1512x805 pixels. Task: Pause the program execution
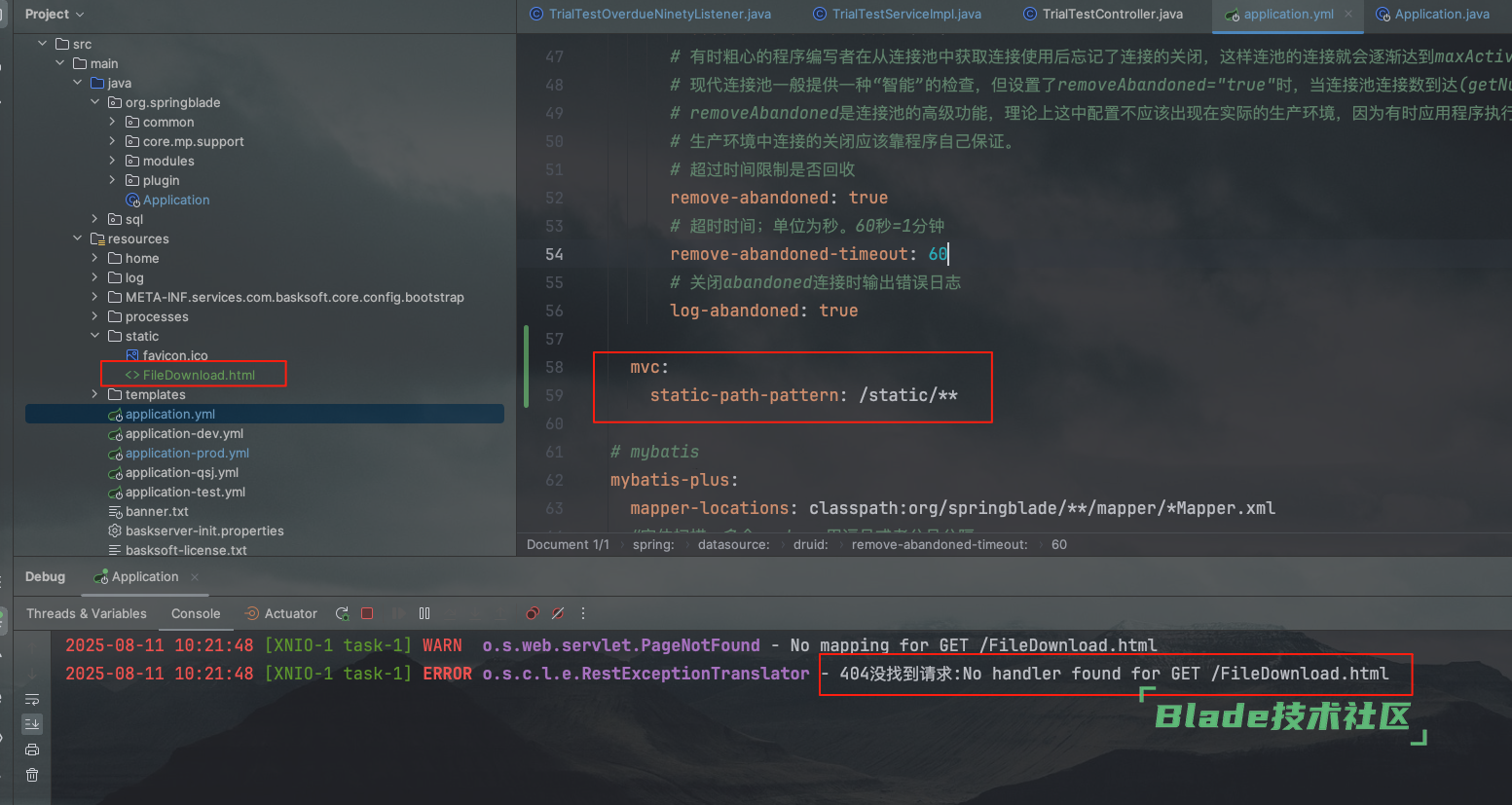(424, 613)
